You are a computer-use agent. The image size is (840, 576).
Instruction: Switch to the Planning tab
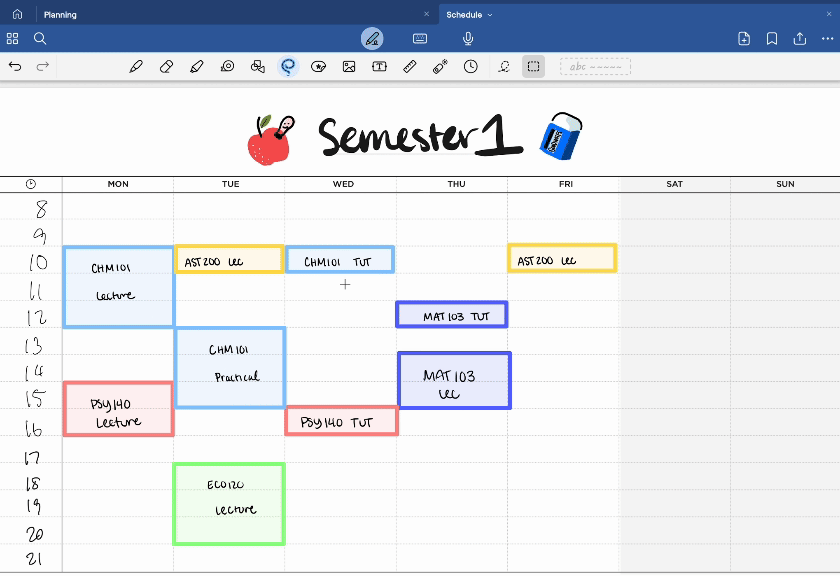tap(60, 15)
